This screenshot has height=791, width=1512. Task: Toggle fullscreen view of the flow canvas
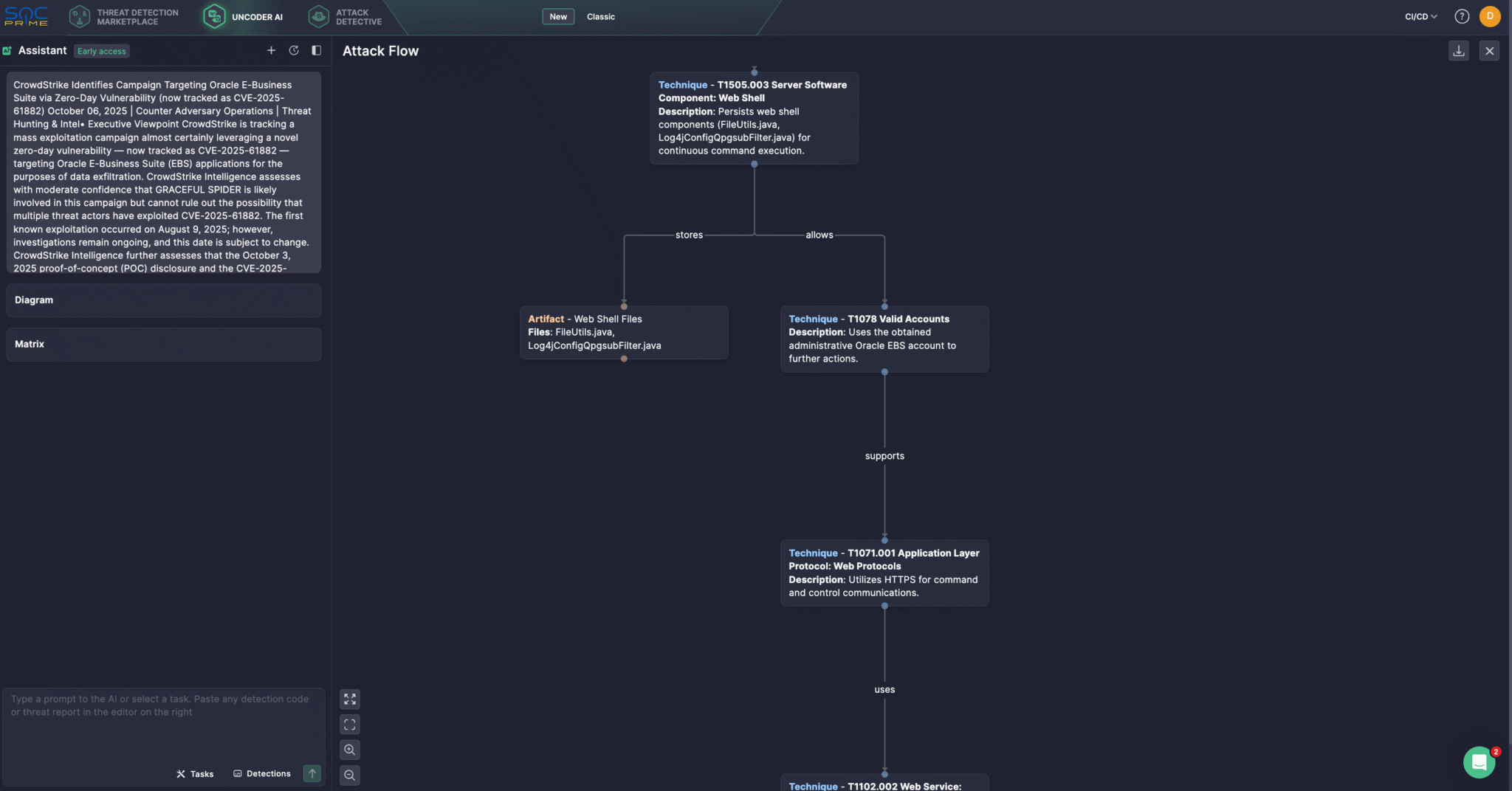point(350,699)
